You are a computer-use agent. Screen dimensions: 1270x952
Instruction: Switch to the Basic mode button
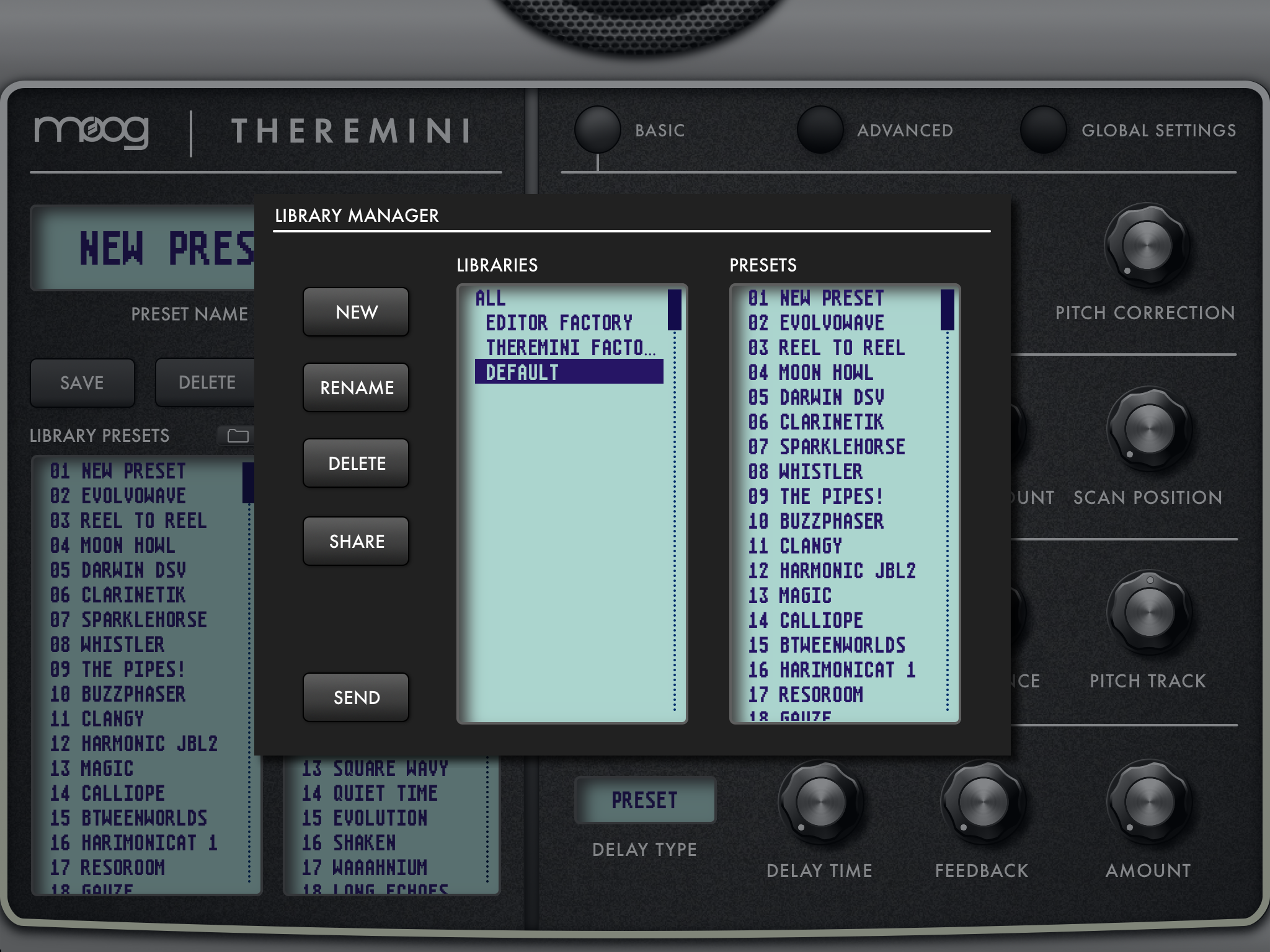pos(597,130)
